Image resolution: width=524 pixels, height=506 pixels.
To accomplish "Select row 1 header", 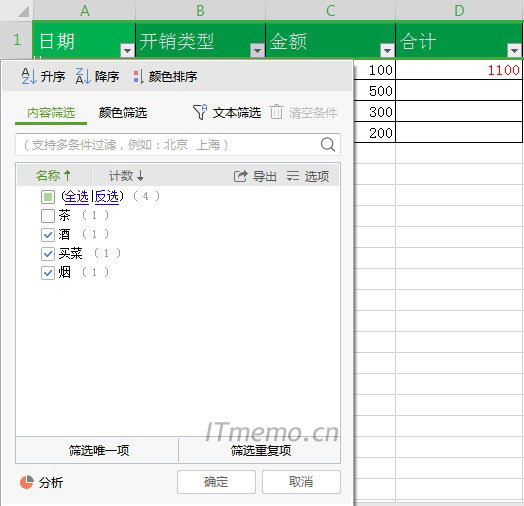I will tap(16, 40).
